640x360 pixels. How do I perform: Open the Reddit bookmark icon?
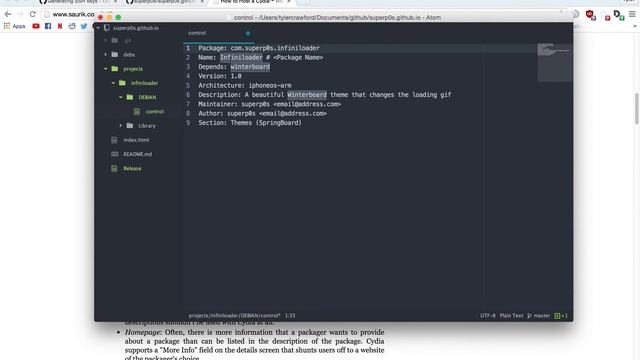pyautogui.click(x=72, y=26)
